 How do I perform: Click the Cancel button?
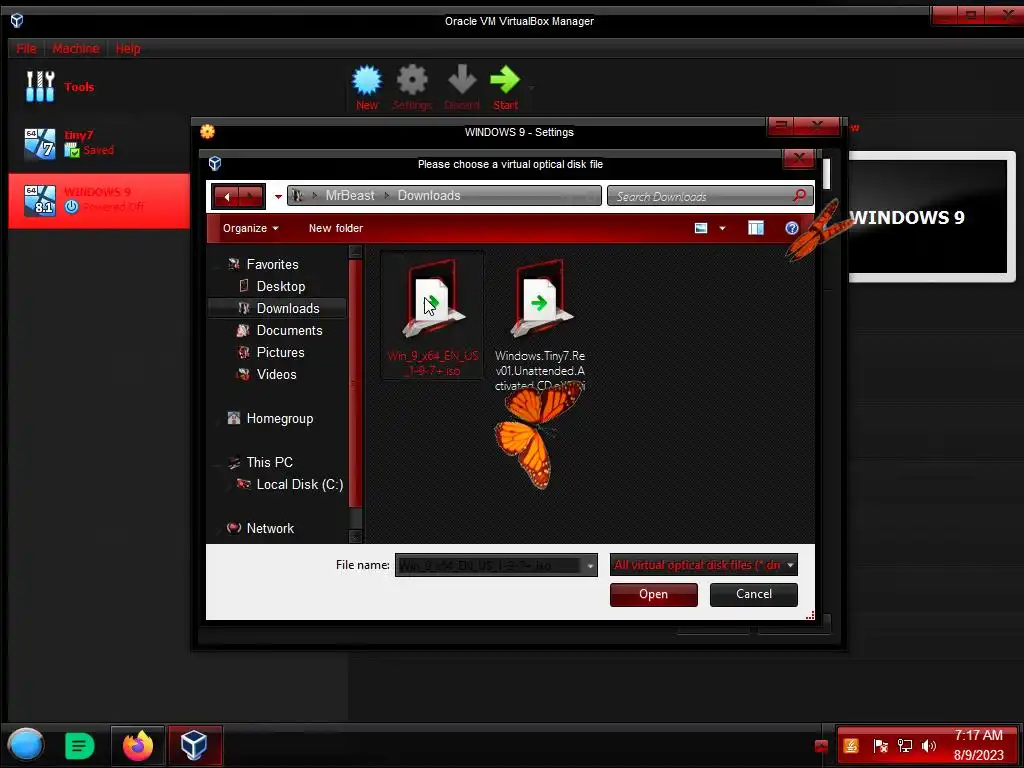[754, 594]
